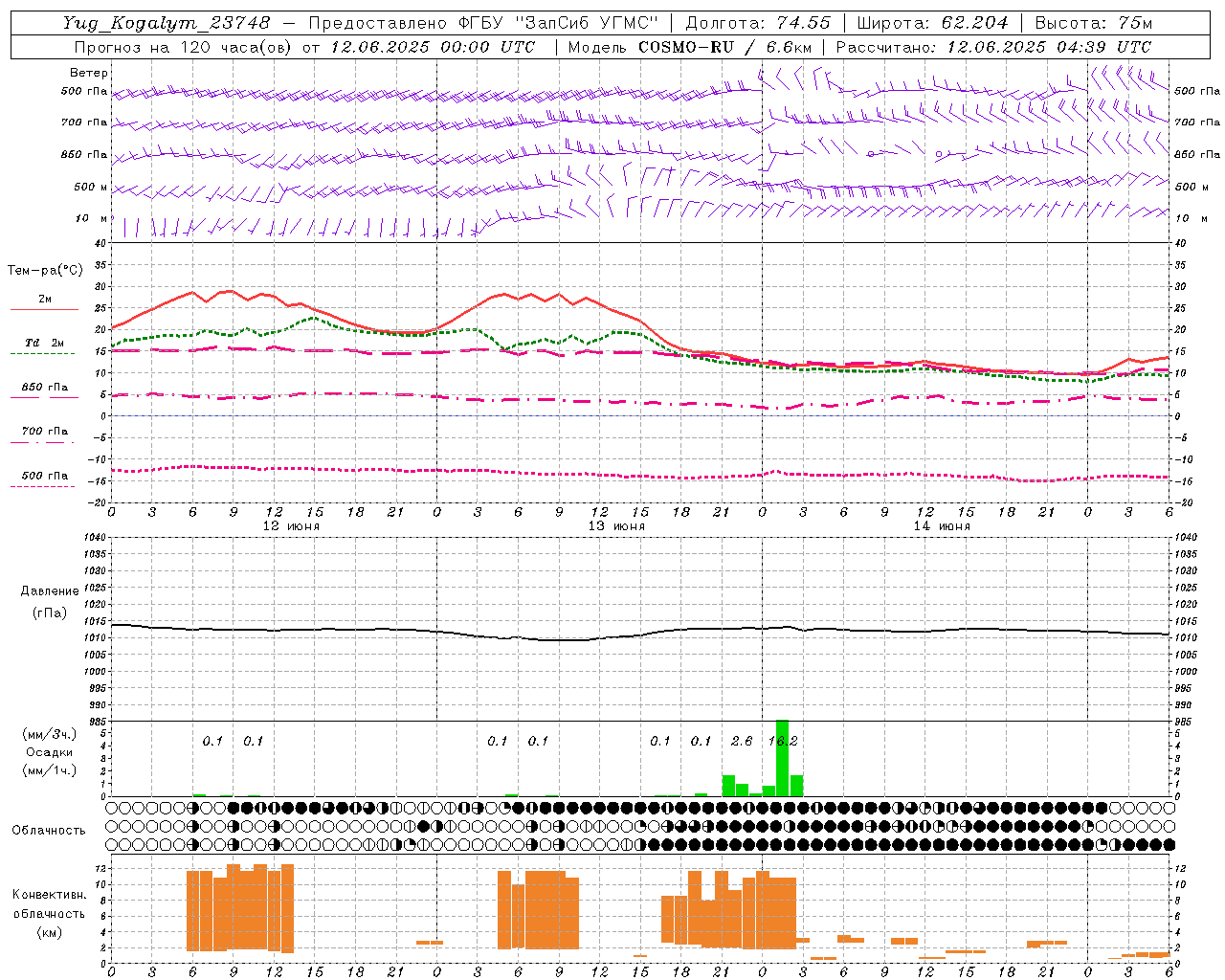Viewport: 1225px width, 980px height.
Task: Click the Тем-ра(°C) temperature panel label
Action: (x=45, y=271)
